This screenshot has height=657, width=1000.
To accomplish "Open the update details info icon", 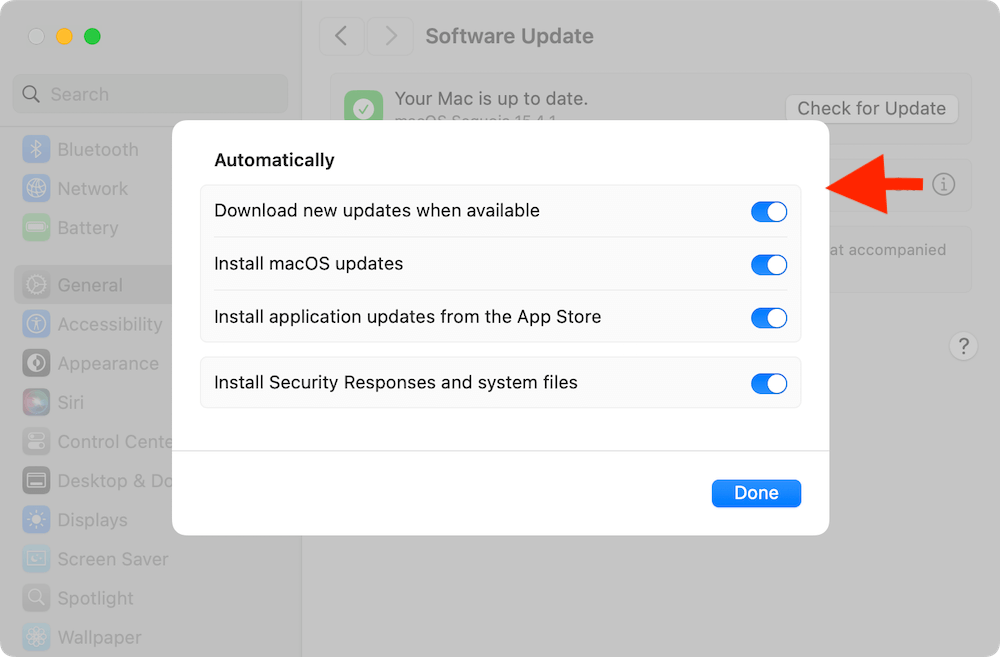I will coord(943,184).
